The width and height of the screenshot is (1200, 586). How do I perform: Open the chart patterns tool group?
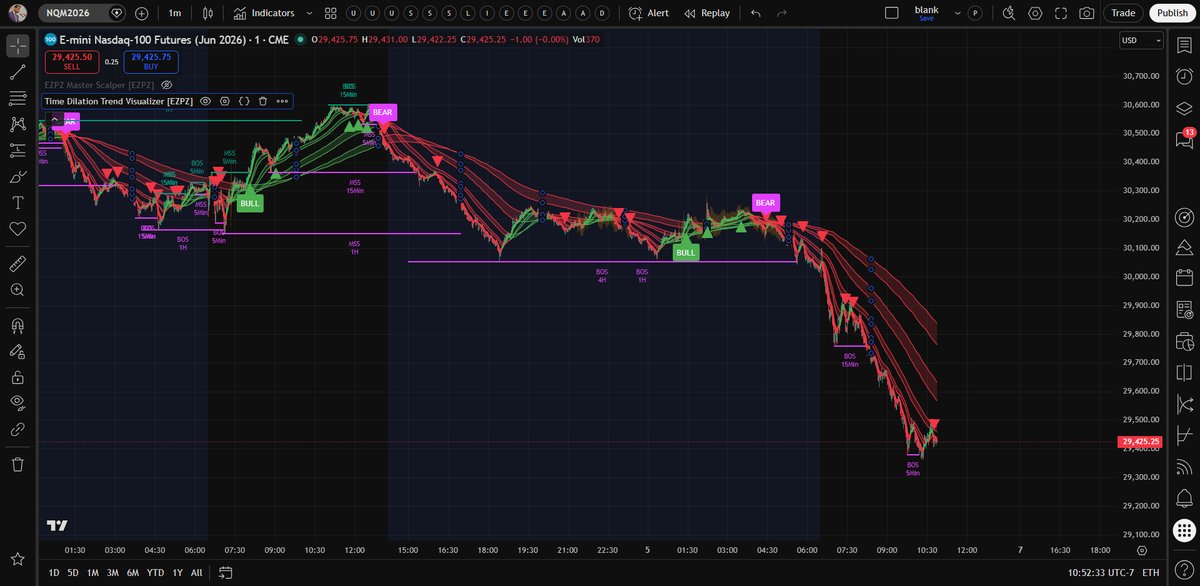pyautogui.click(x=17, y=124)
